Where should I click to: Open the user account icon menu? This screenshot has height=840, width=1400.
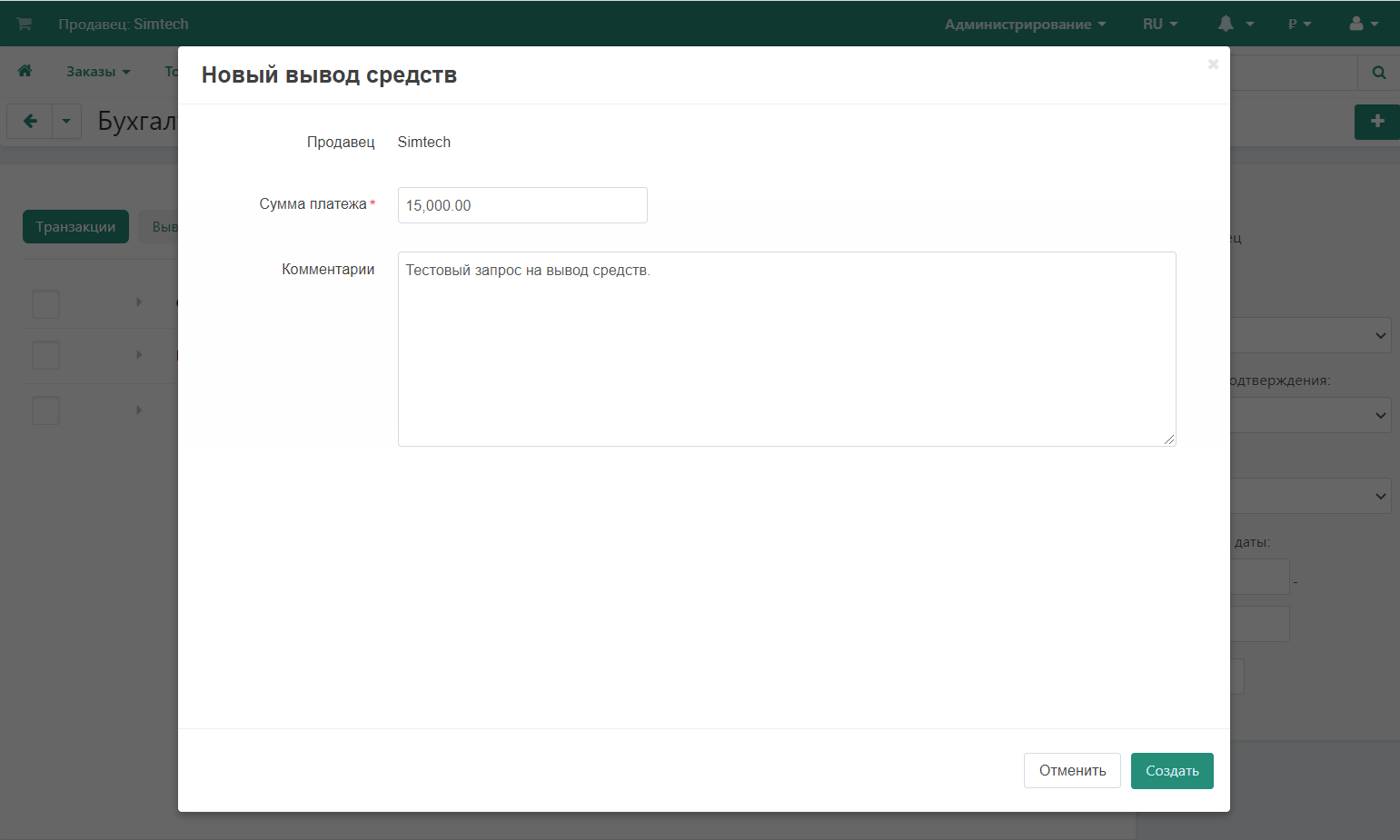(x=1364, y=24)
